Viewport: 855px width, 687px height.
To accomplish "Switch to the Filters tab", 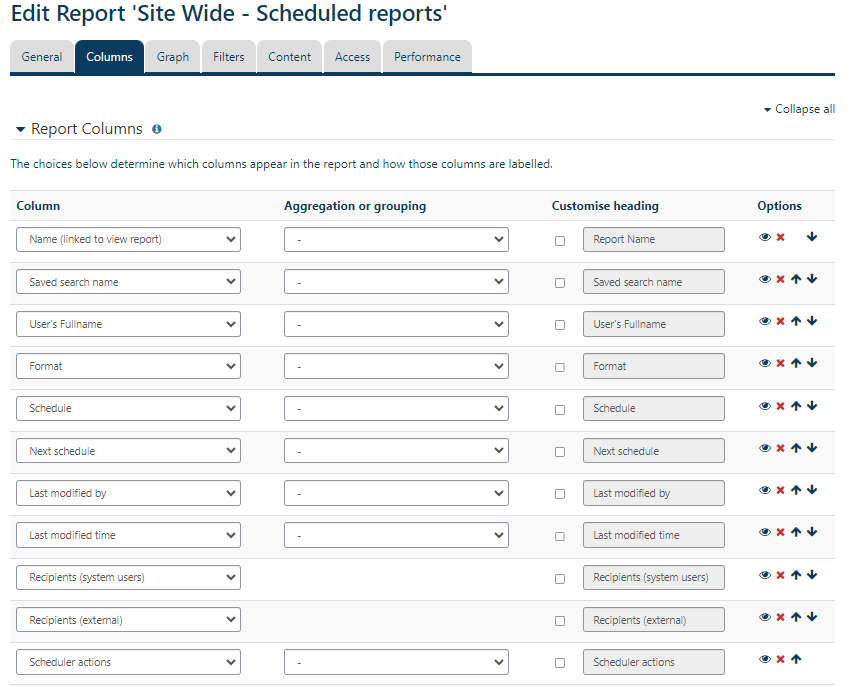I will (228, 57).
